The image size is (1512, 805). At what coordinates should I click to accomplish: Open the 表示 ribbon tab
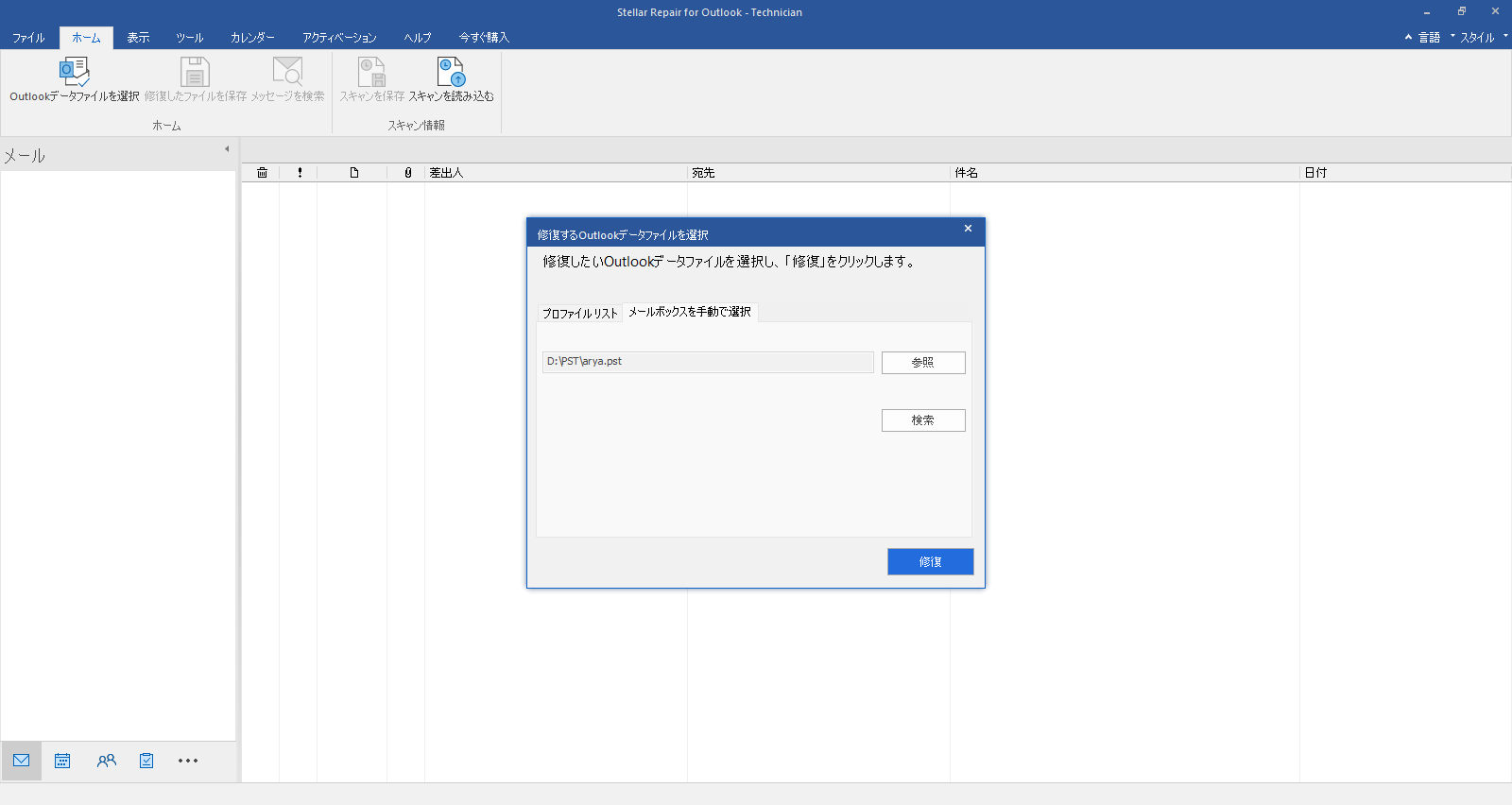(138, 38)
